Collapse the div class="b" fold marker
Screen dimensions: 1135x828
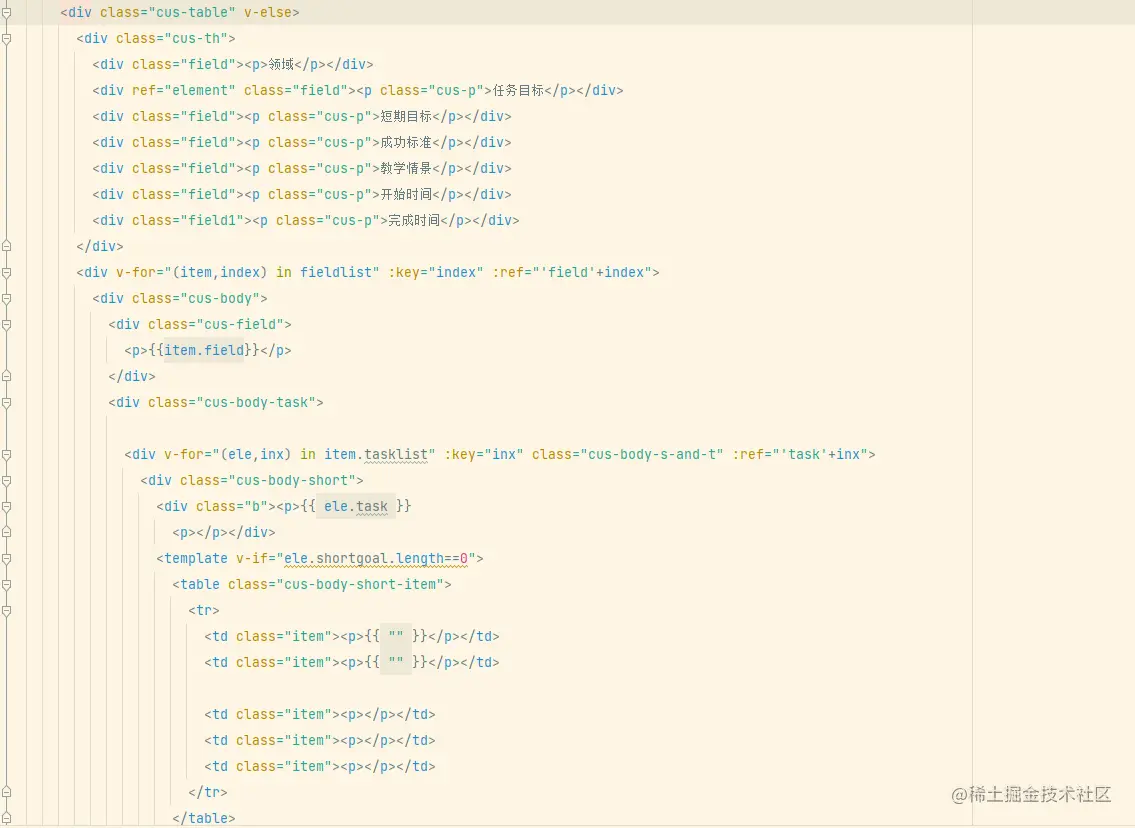coord(7,507)
